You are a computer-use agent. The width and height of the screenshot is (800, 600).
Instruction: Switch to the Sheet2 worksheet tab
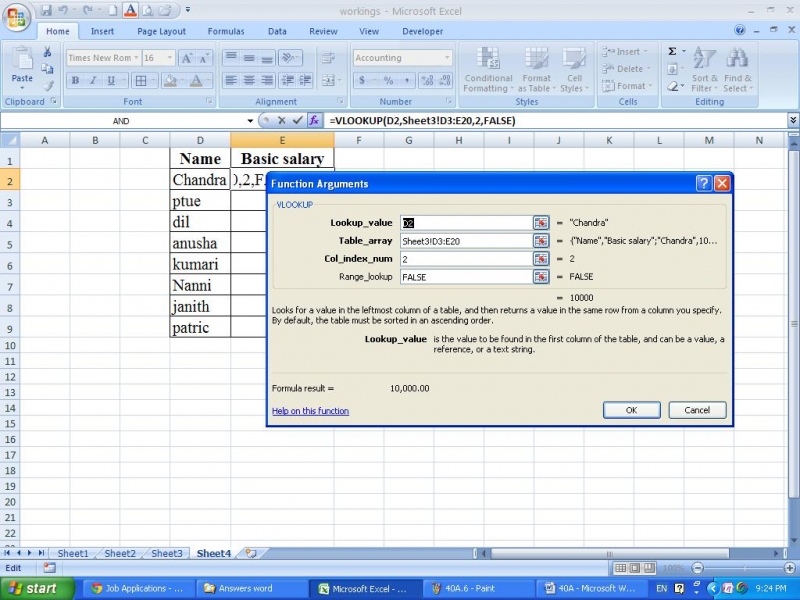pyautogui.click(x=120, y=553)
